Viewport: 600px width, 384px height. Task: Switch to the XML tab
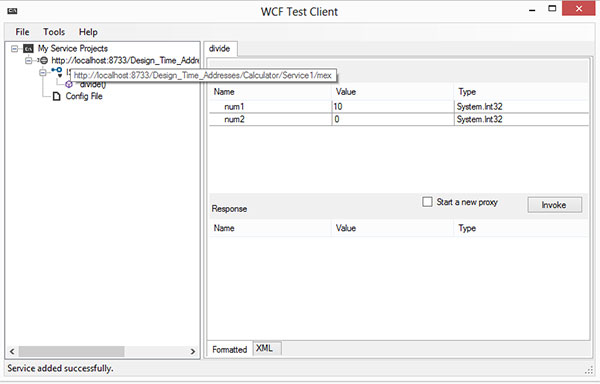264,348
